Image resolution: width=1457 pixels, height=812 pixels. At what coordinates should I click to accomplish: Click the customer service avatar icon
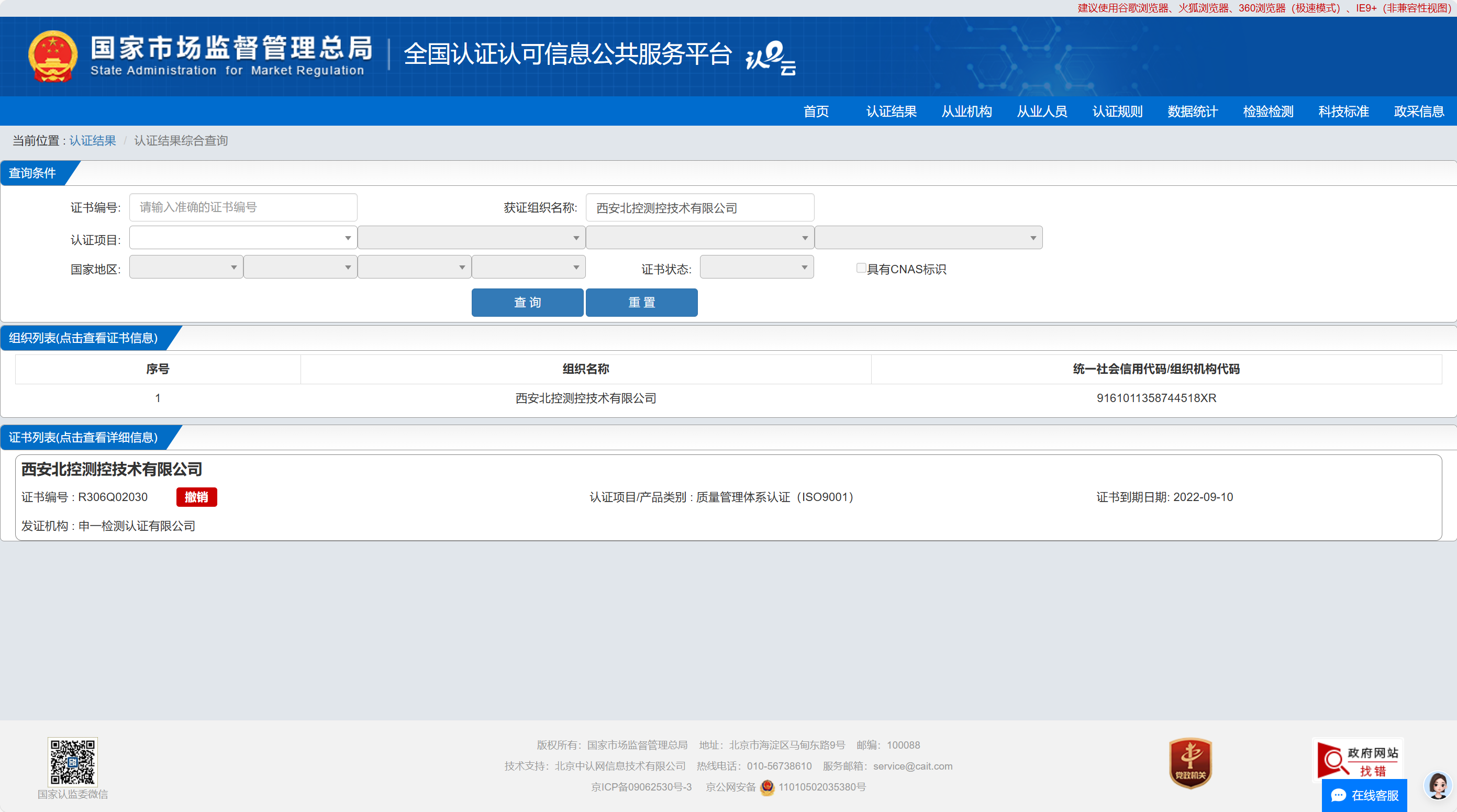[1438, 785]
